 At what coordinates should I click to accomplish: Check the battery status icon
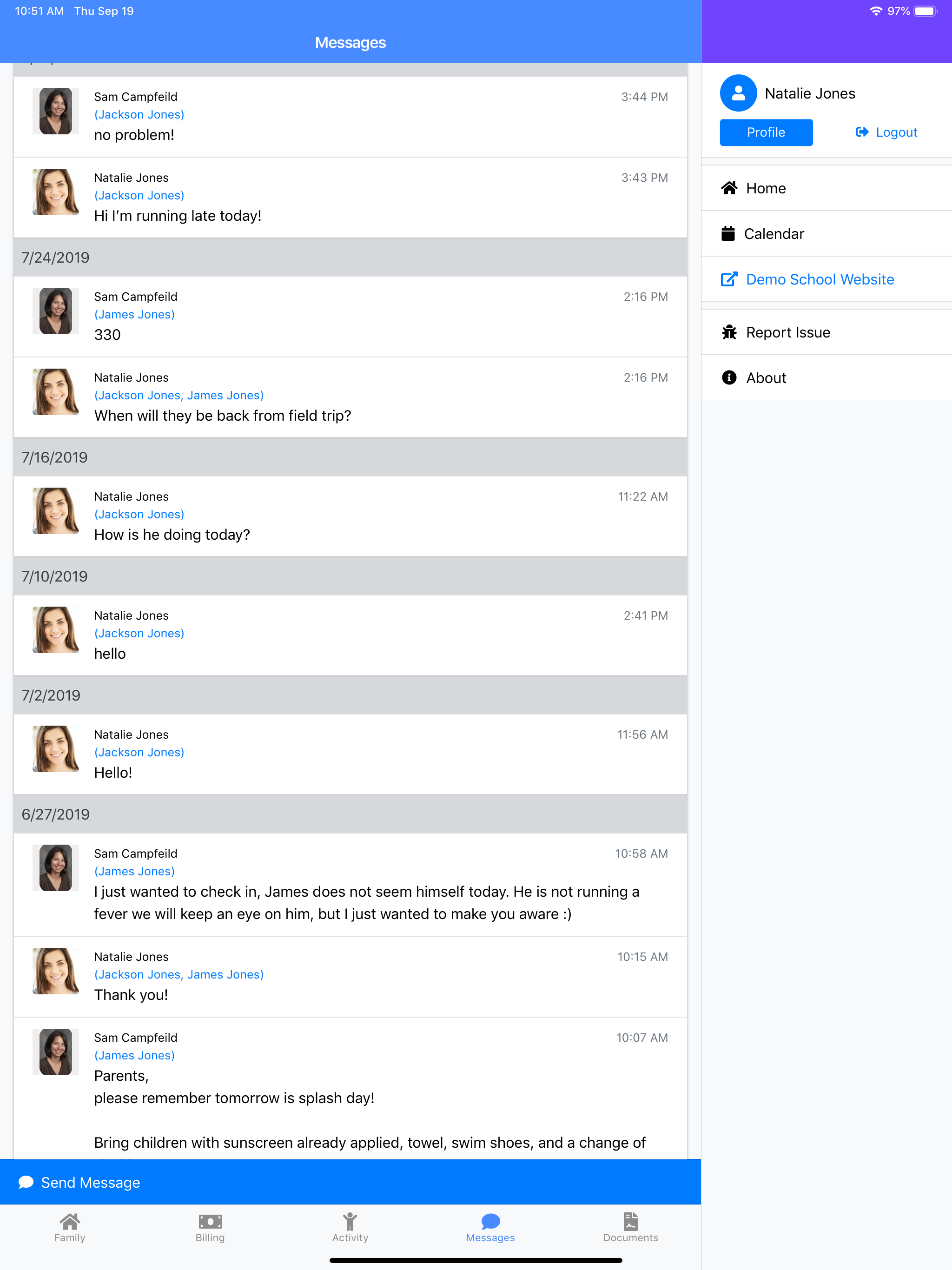pos(926,11)
